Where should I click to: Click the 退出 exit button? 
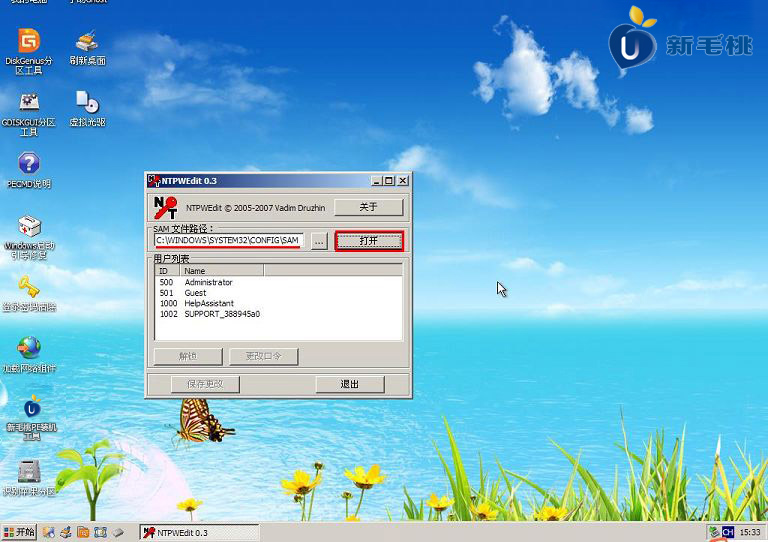(x=349, y=384)
